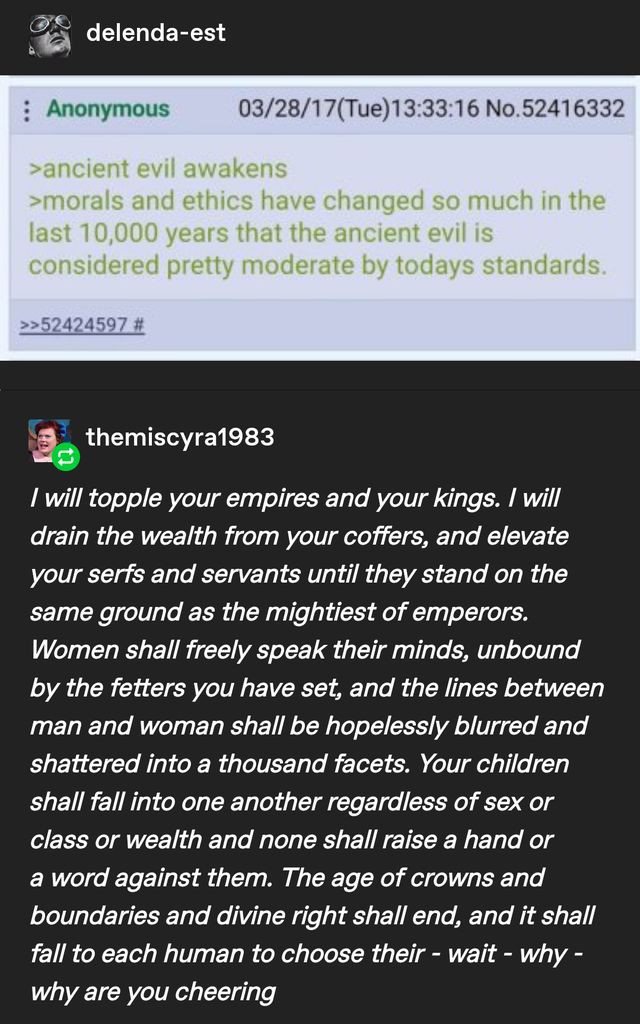The width and height of the screenshot is (640, 1024).
Task: Select the Anonymous poster name
Action: (x=108, y=108)
